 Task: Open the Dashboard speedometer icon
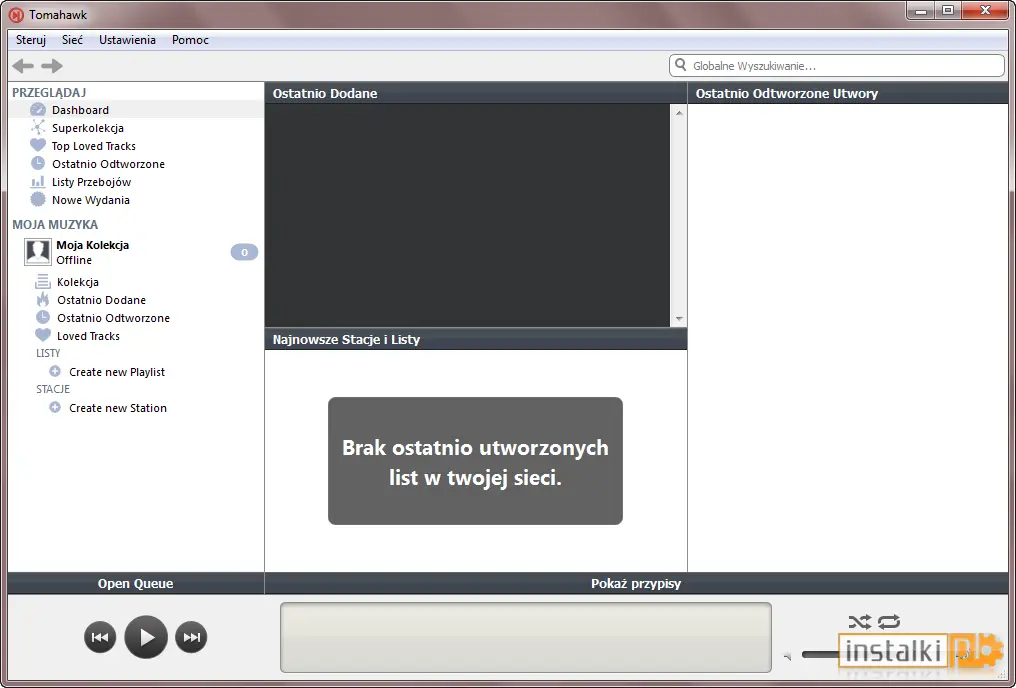(x=38, y=109)
